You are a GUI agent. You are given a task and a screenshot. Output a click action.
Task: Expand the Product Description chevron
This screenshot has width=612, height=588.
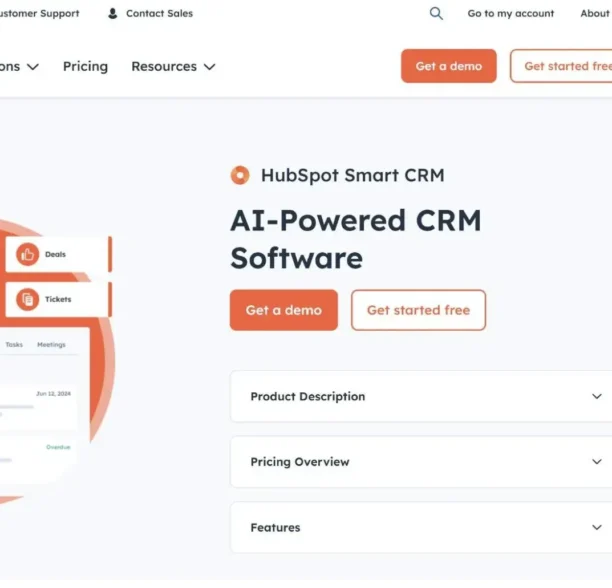596,396
